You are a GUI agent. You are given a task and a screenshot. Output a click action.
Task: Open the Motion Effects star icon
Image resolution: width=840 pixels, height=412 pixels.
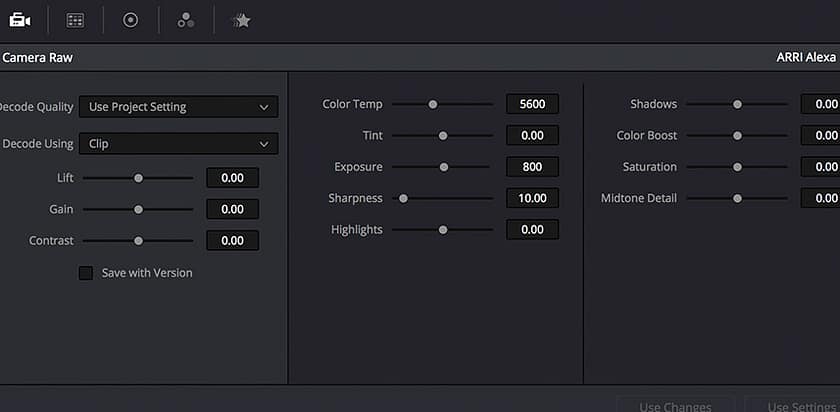241,20
